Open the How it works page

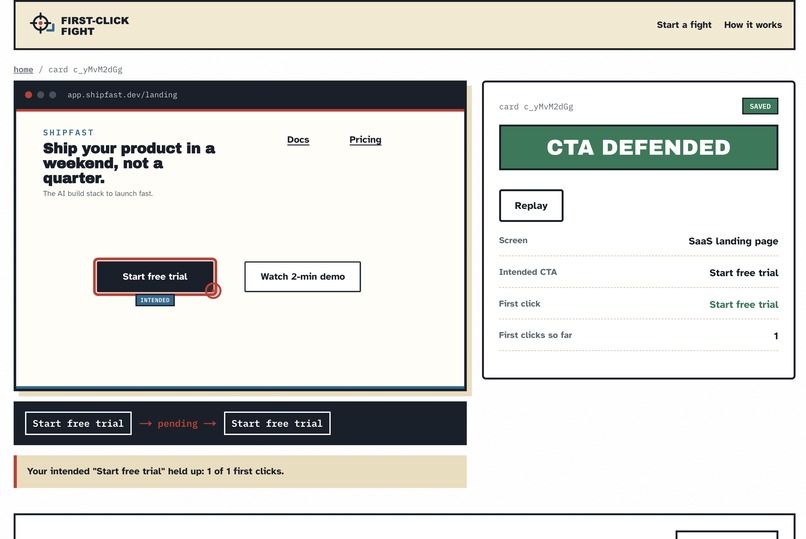(753, 25)
